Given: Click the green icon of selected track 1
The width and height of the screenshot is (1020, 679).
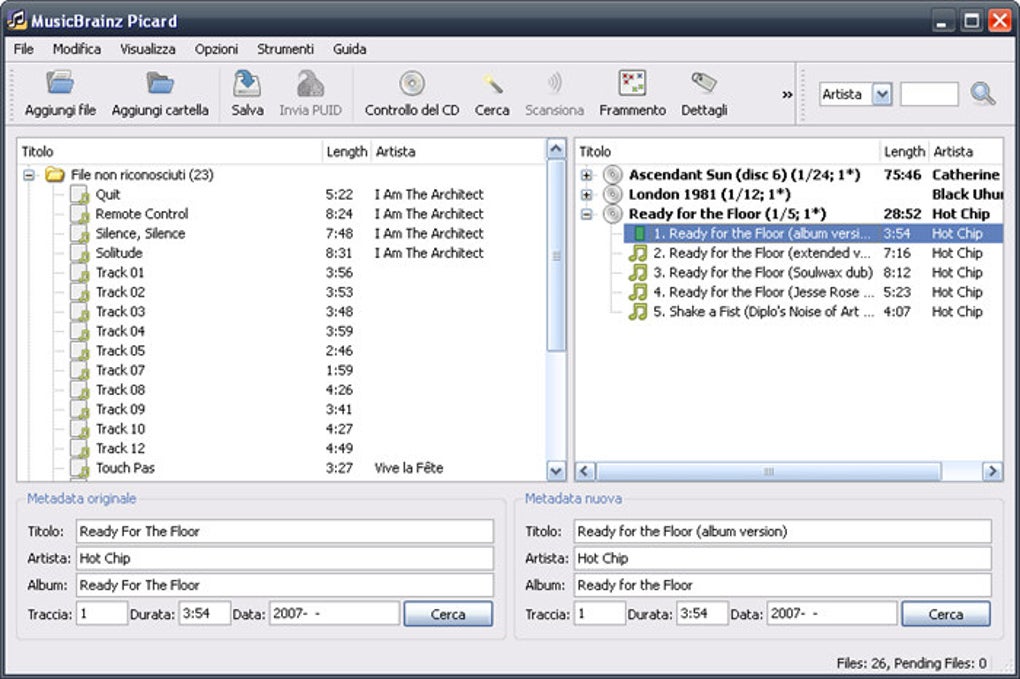Looking at the screenshot, I should tap(639, 233).
